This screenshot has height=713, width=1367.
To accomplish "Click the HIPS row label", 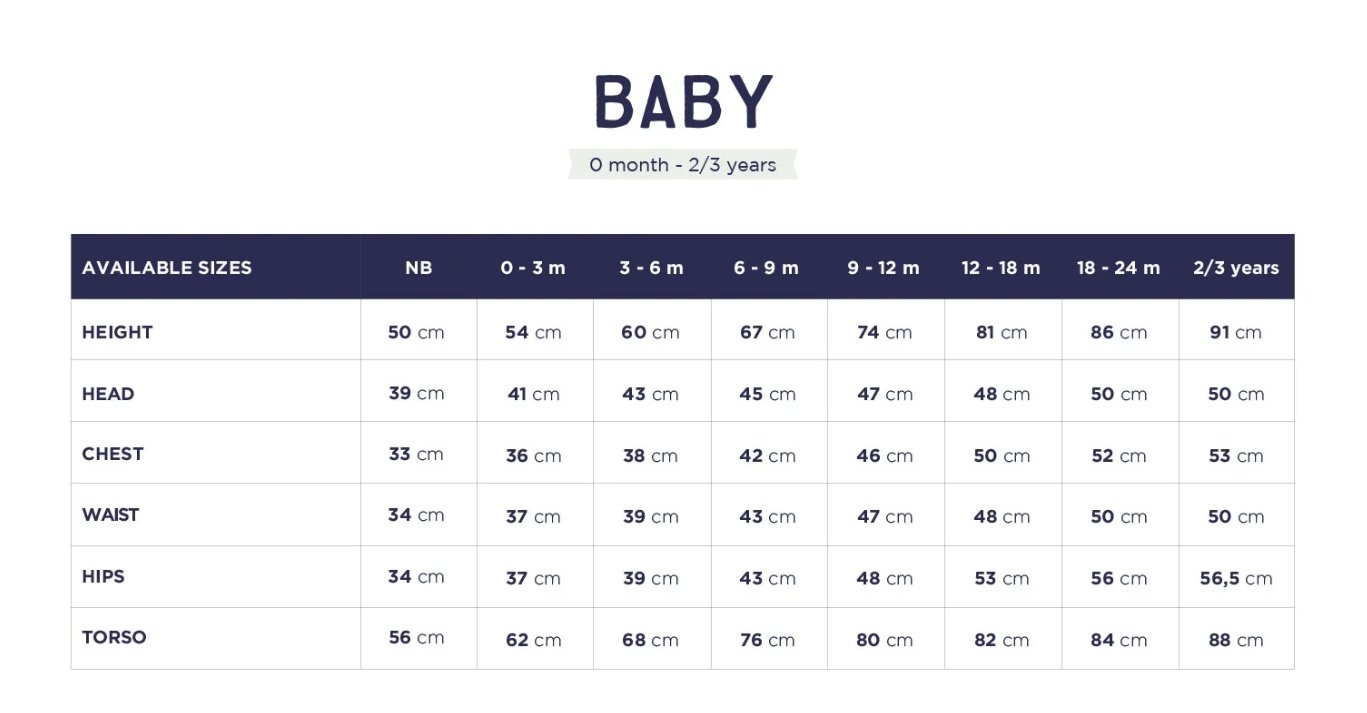I will [103, 577].
